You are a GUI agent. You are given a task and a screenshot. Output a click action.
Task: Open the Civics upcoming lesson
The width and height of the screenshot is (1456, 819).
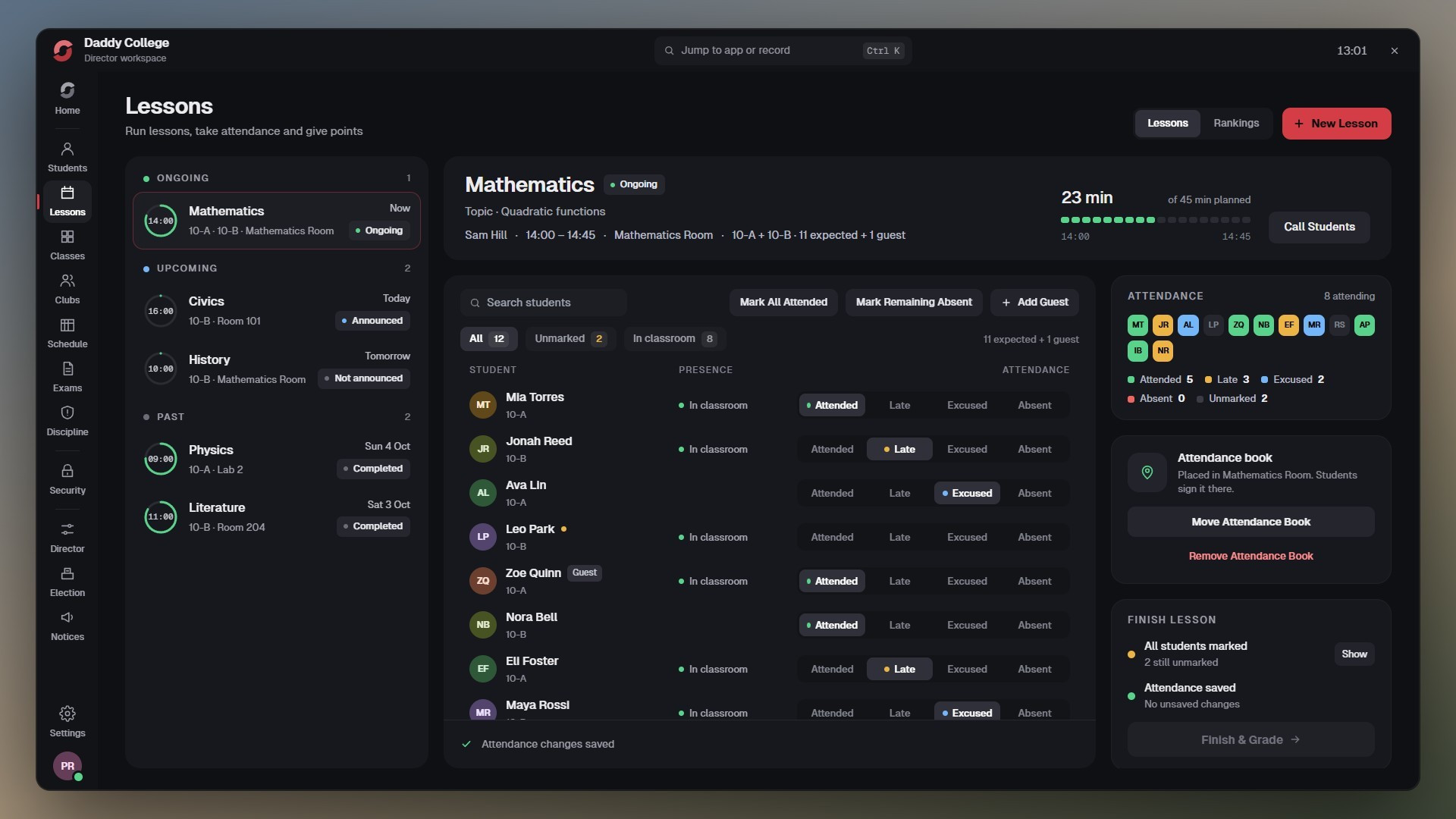point(277,311)
